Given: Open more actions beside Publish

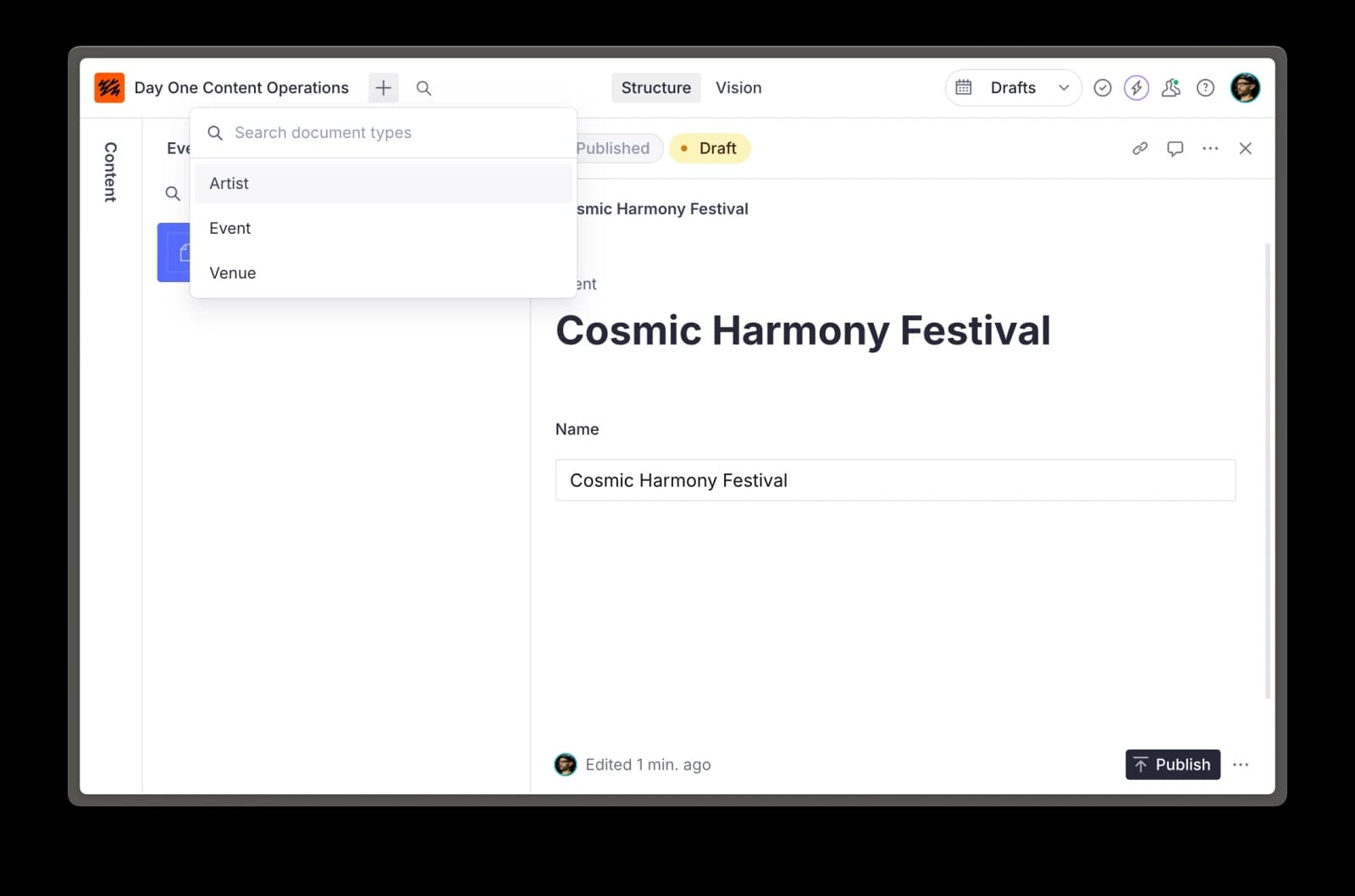Looking at the screenshot, I should (1241, 765).
